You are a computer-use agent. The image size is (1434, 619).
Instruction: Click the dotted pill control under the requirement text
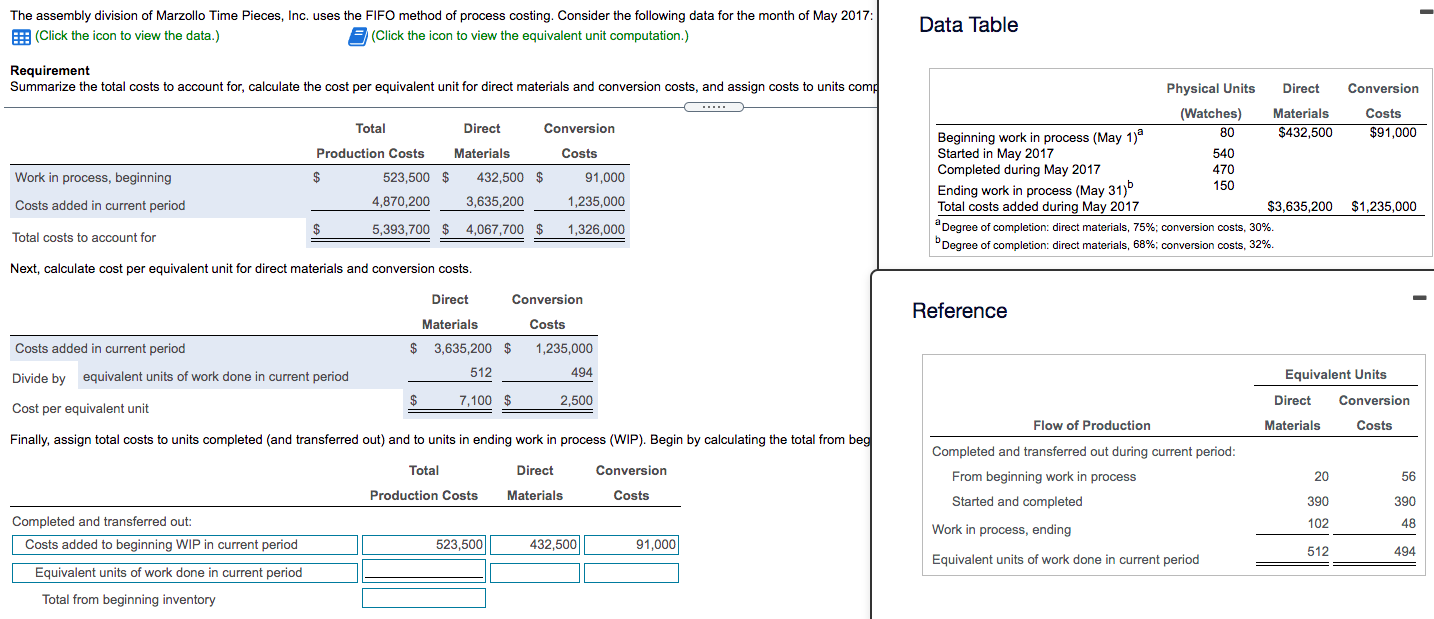pyautogui.click(x=715, y=105)
